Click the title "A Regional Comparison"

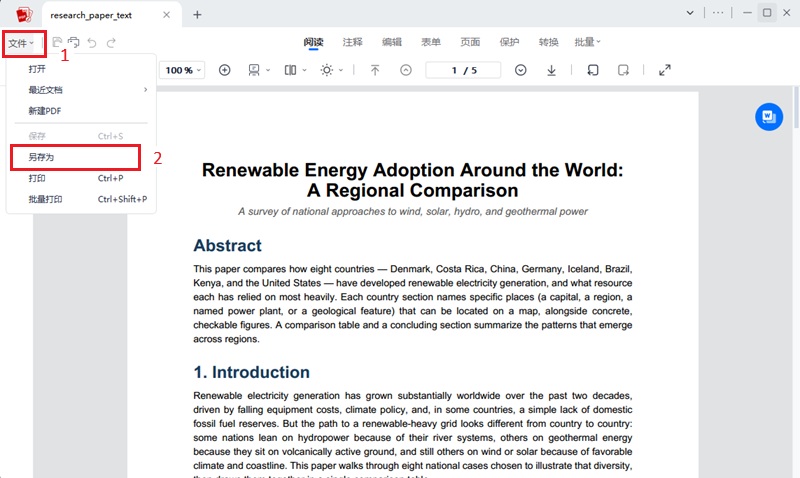412,190
